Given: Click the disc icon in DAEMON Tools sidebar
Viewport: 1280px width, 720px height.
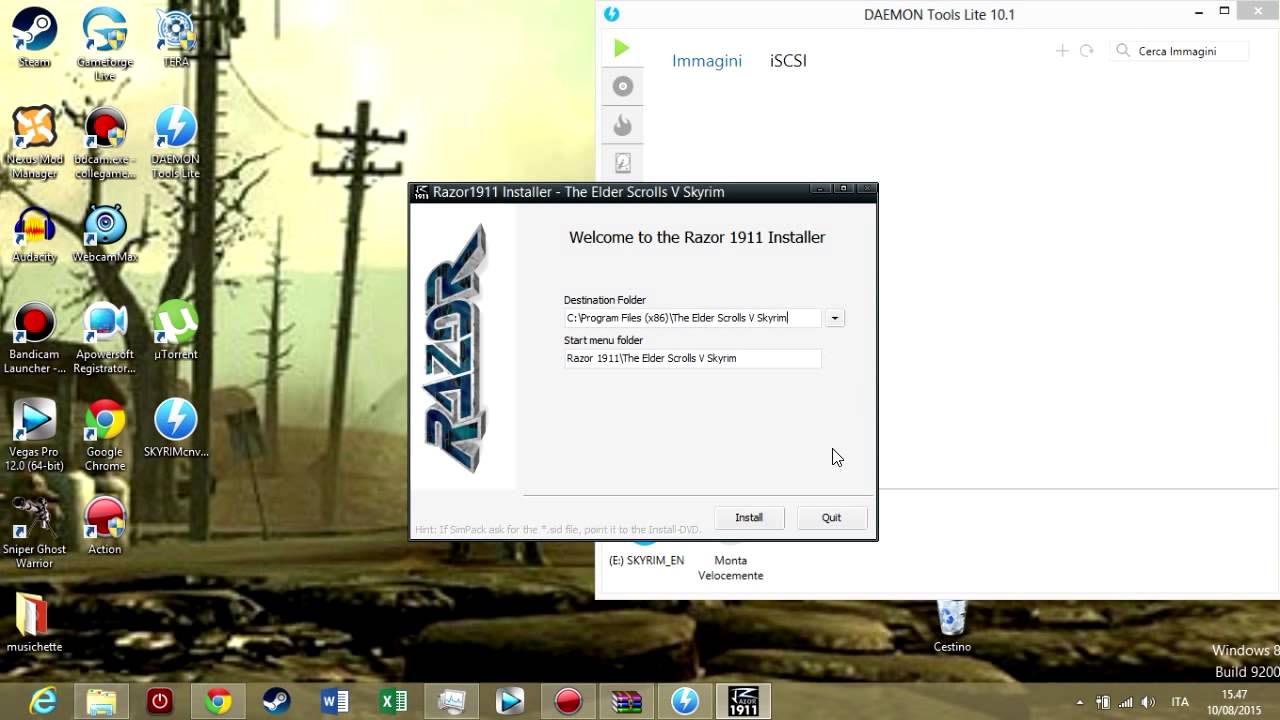Looking at the screenshot, I should tap(623, 86).
